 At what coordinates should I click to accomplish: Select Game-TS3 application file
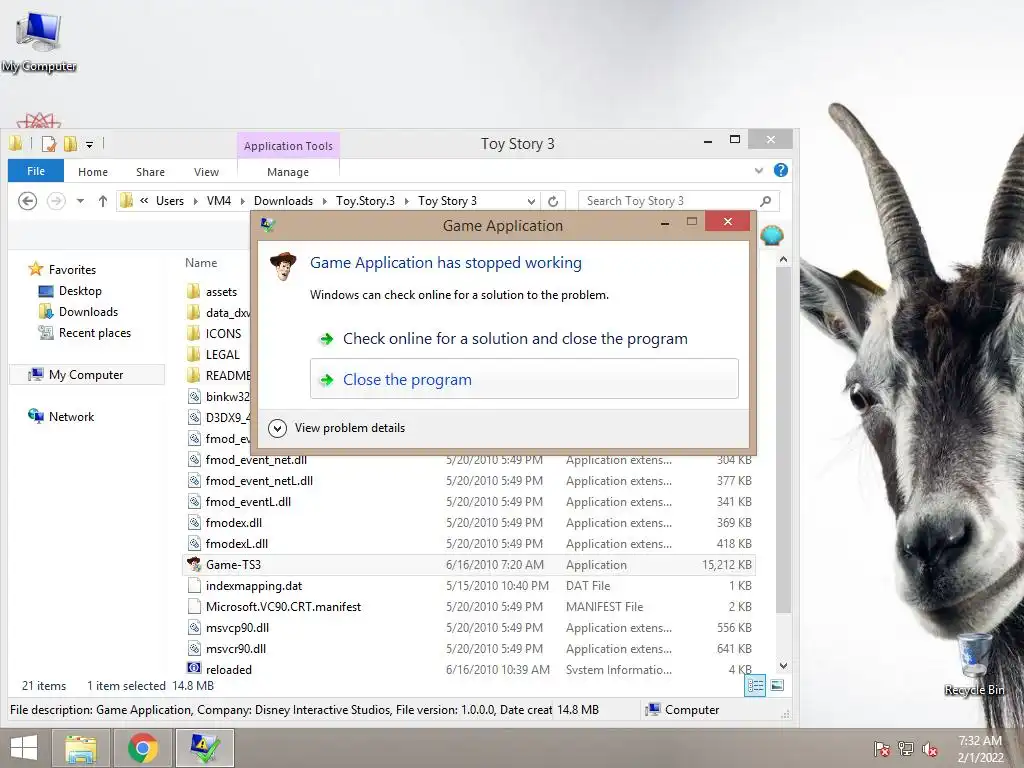coord(469,565)
